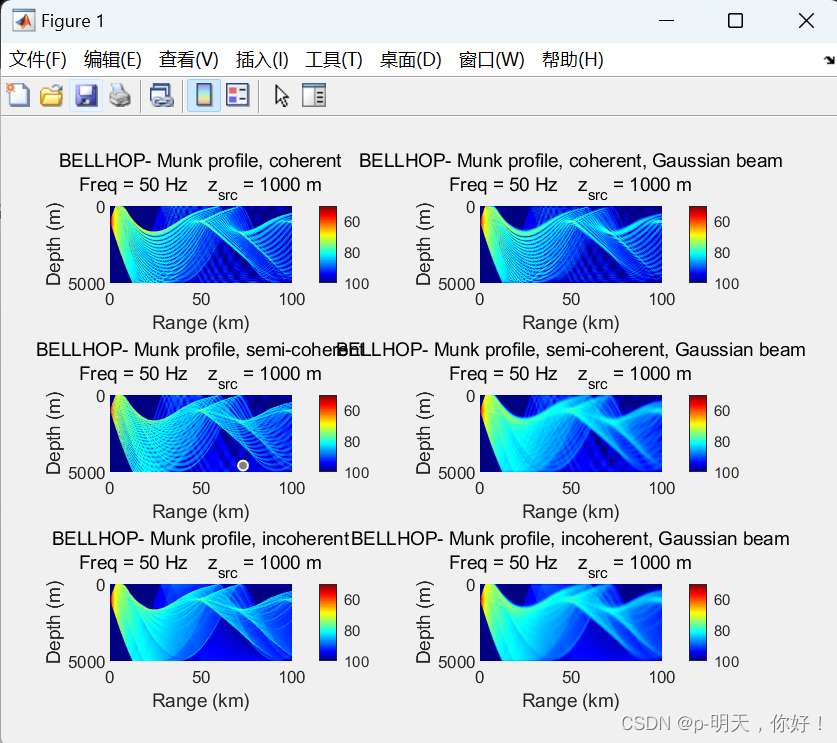The image size is (837, 743).
Task: Save the current figure with the disk icon
Action: [x=87, y=95]
